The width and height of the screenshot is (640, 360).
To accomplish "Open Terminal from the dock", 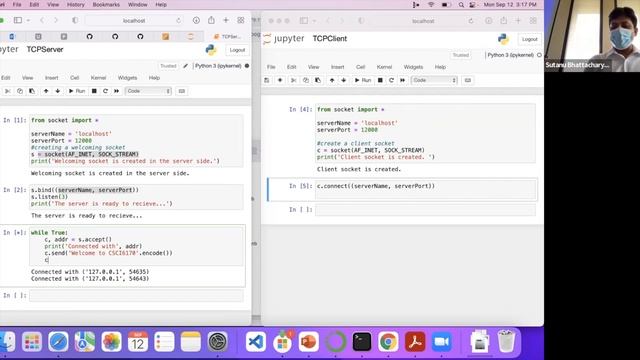I will tap(362, 342).
